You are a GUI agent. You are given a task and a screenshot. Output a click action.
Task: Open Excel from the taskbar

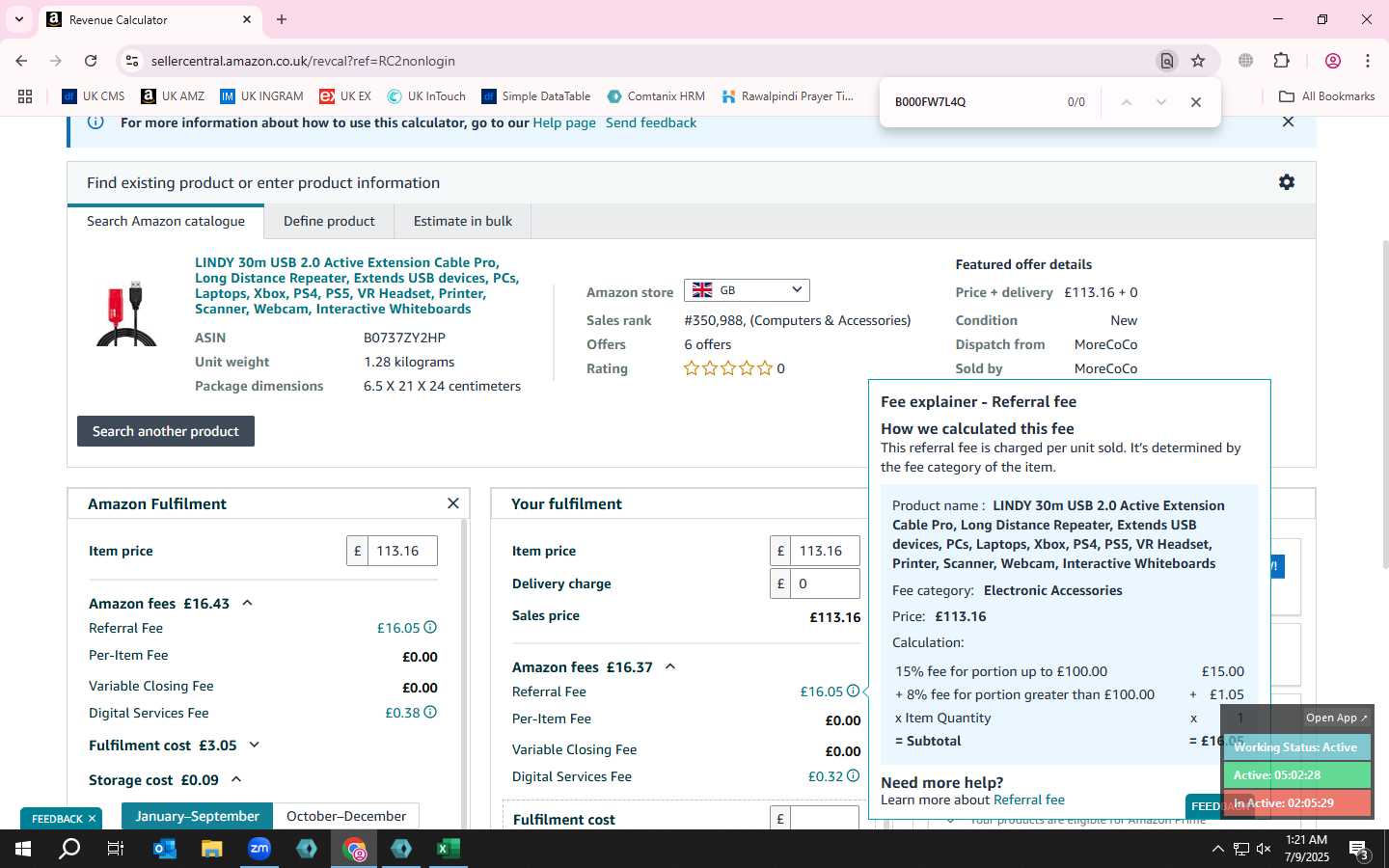[449, 849]
